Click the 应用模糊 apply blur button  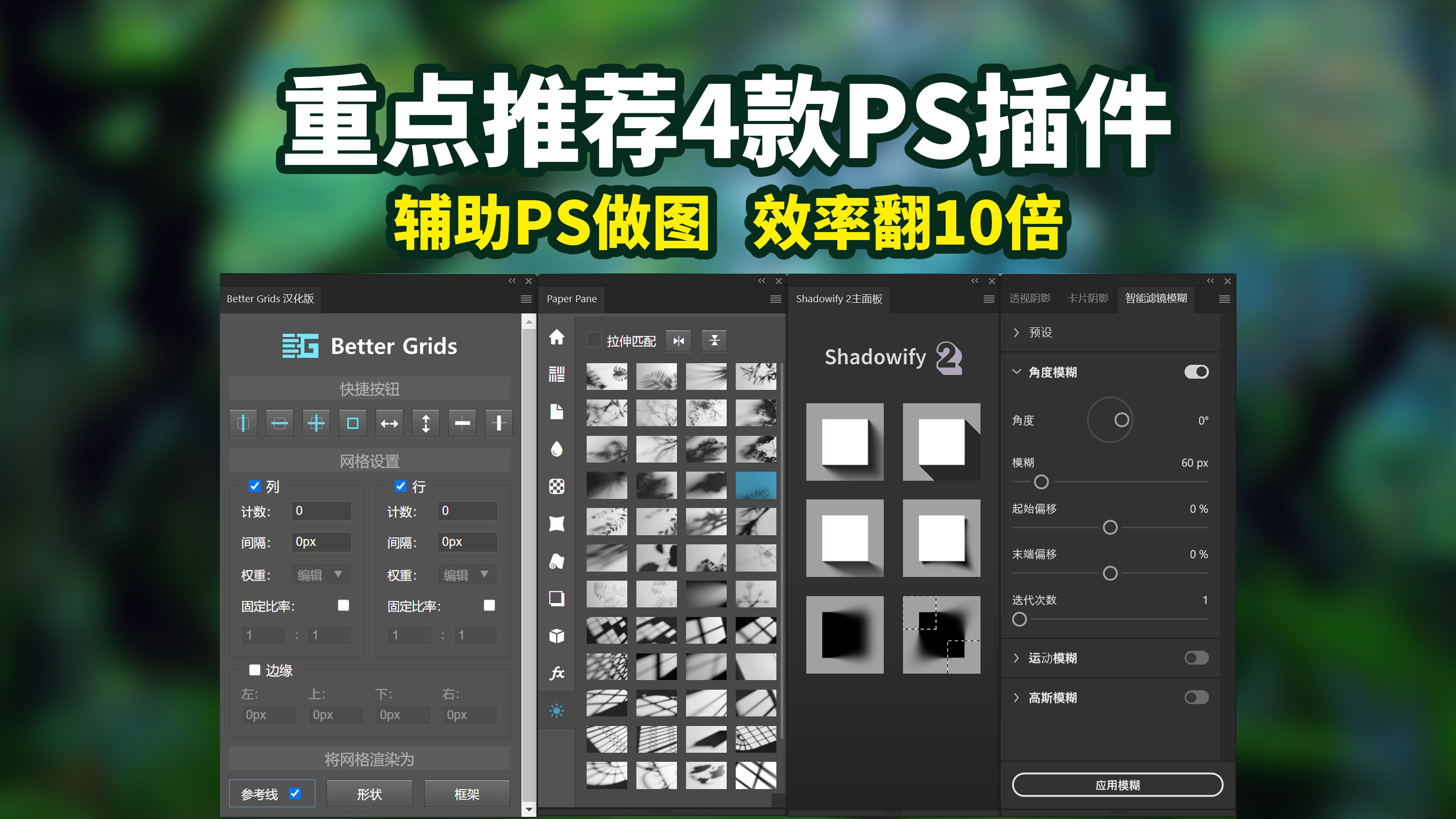1117,784
